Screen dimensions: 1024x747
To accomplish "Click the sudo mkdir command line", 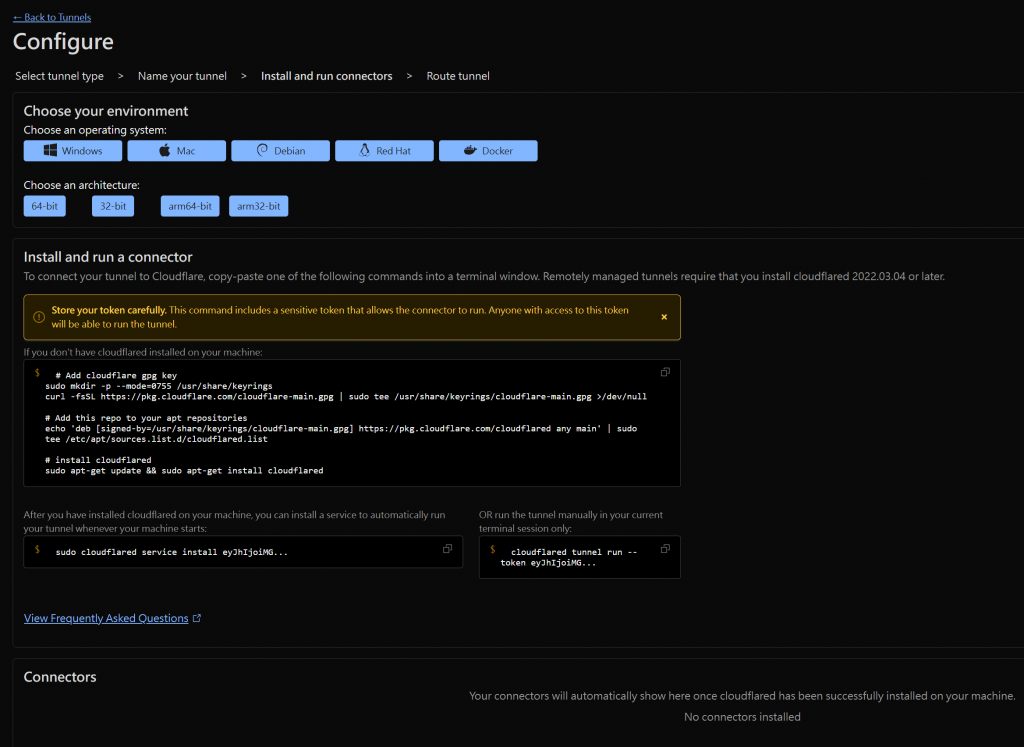I will click(159, 387).
